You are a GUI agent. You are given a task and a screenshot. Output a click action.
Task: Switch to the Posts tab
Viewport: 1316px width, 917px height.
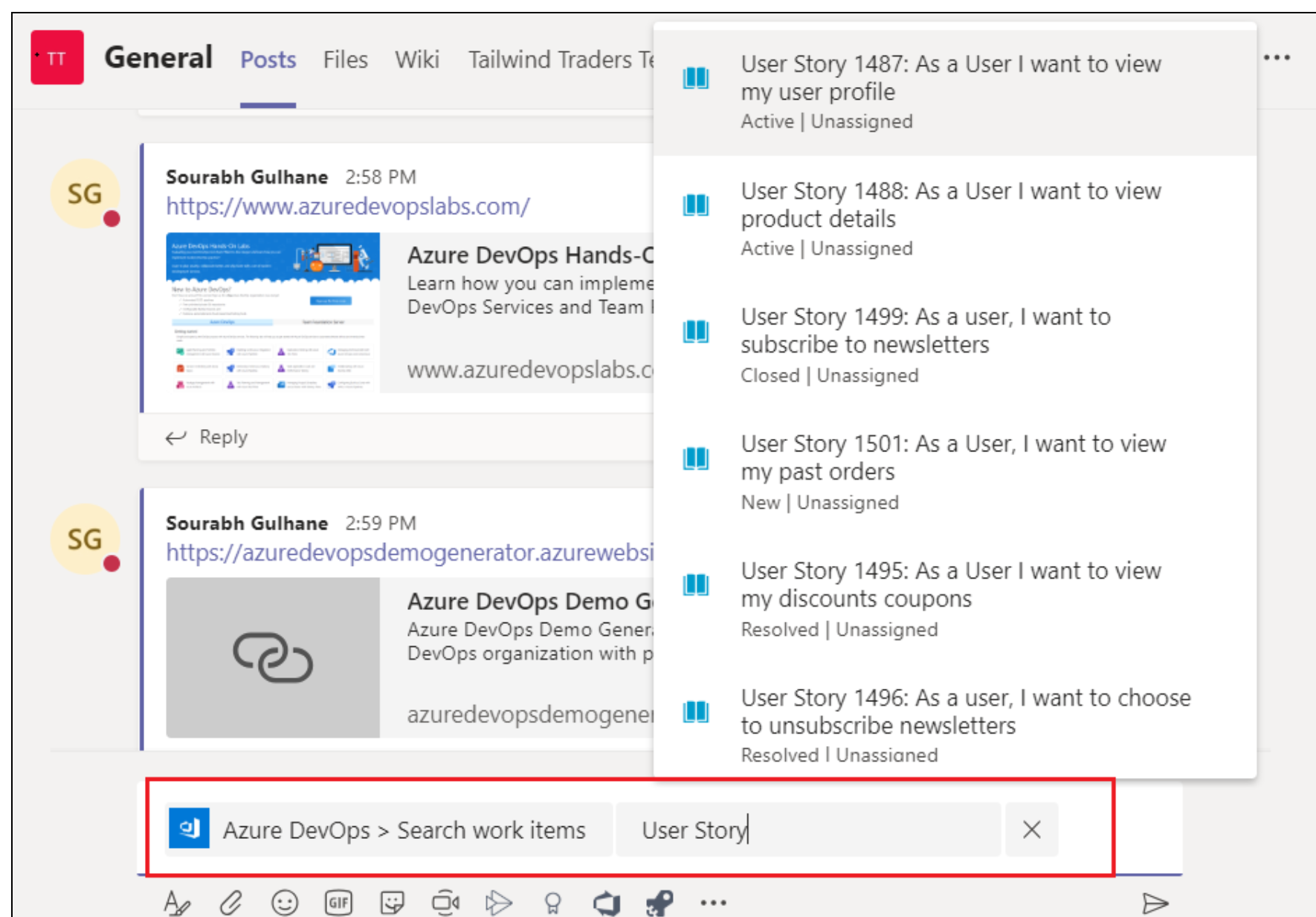(268, 59)
